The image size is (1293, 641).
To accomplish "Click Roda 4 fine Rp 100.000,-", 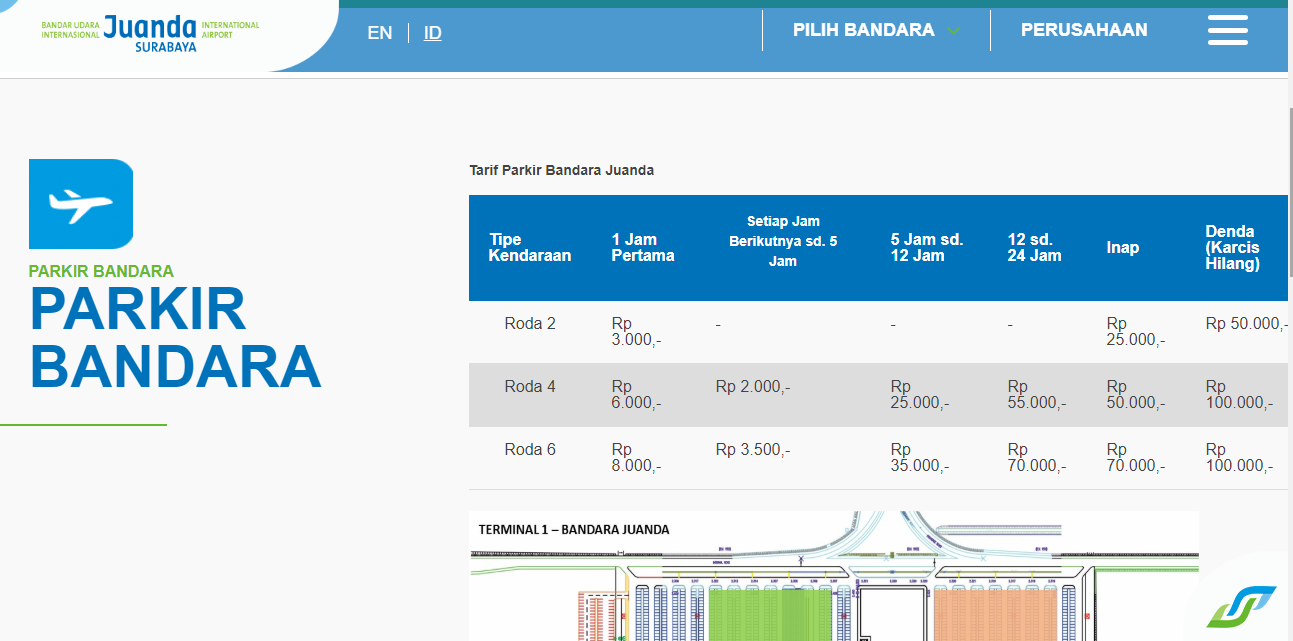I will tap(1239, 395).
